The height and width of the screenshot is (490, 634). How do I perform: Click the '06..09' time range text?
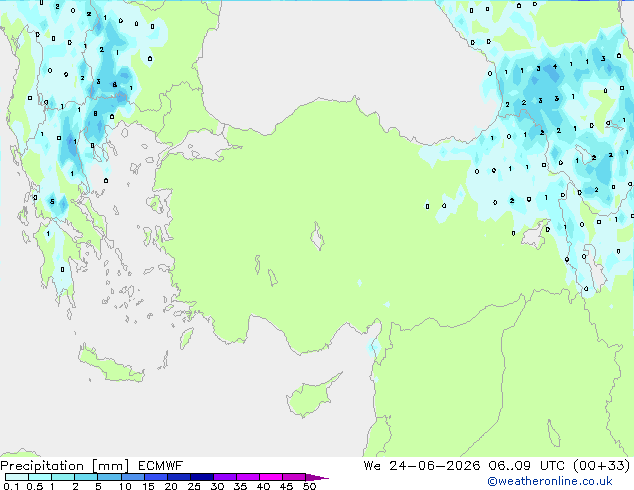pyautogui.click(x=509, y=466)
